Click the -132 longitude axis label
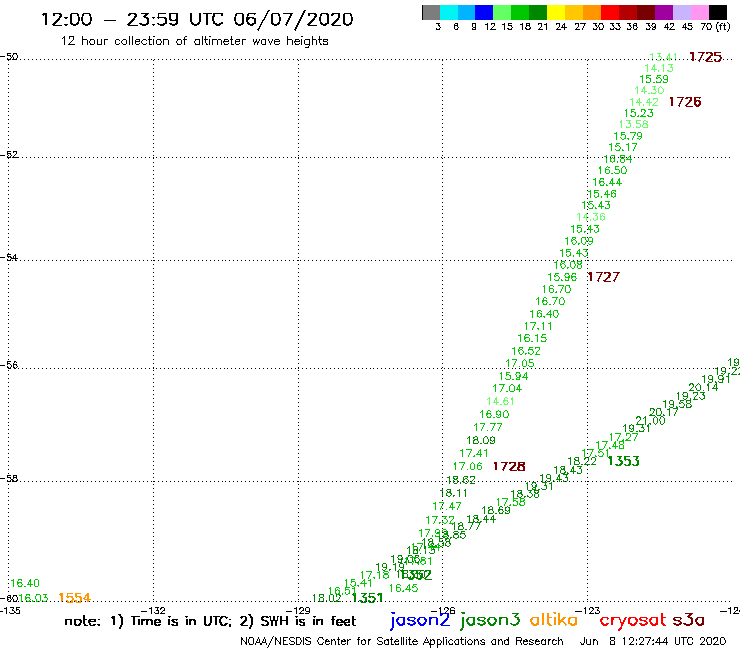 point(153,610)
